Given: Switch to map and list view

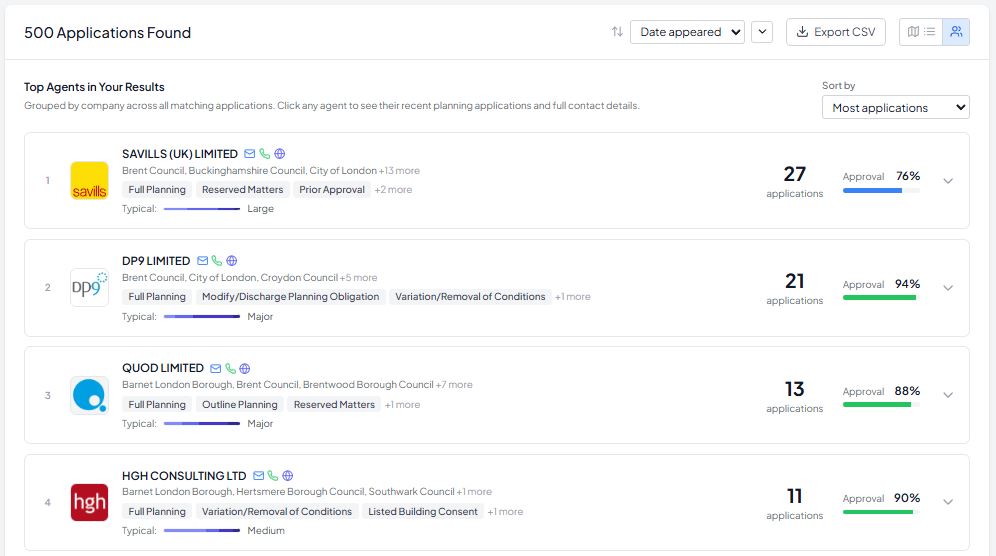Looking at the screenshot, I should click(x=921, y=32).
